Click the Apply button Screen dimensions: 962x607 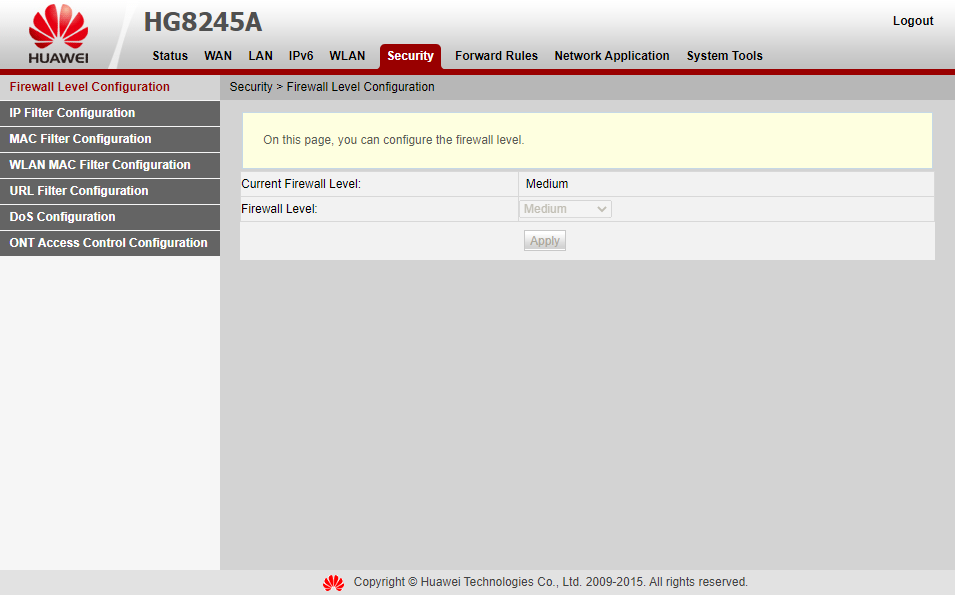545,241
